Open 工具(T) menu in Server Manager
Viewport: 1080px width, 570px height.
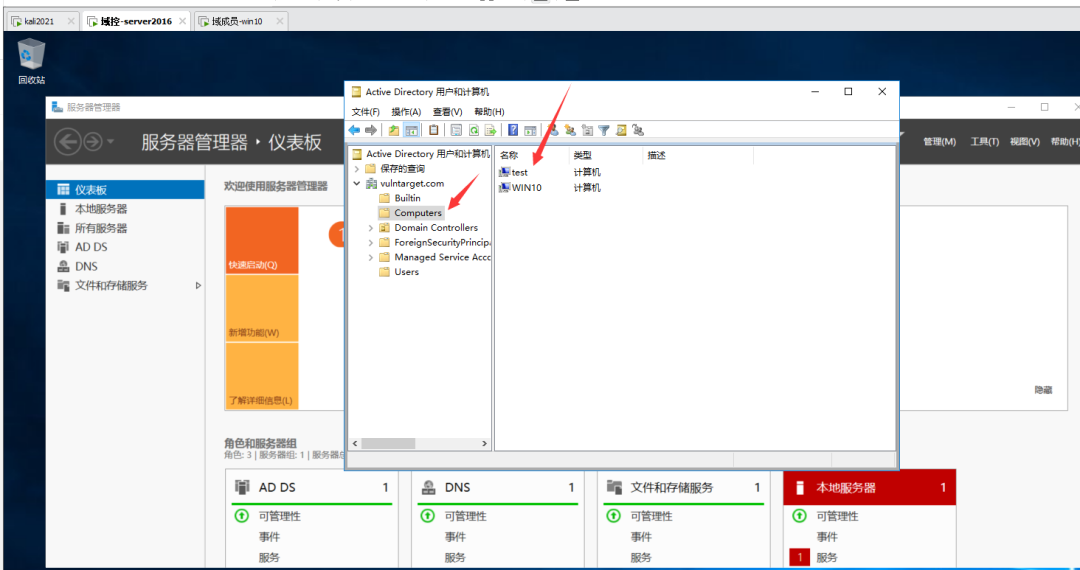point(984,141)
